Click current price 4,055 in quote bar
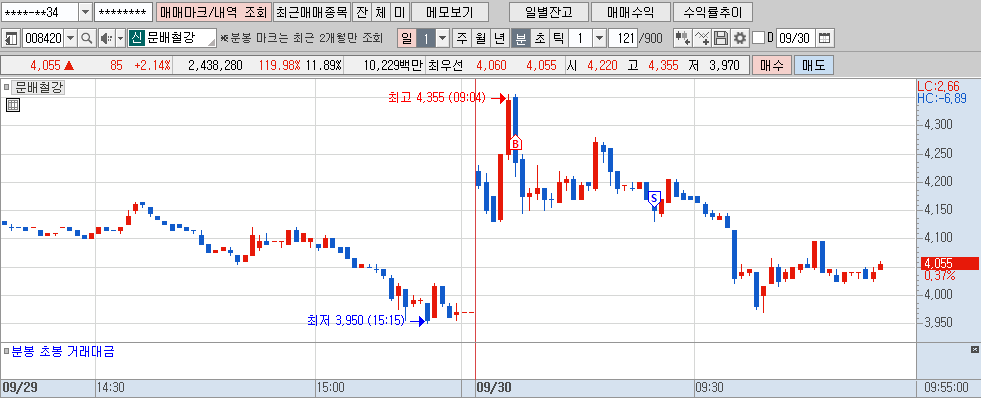This screenshot has width=981, height=398. tap(45, 65)
